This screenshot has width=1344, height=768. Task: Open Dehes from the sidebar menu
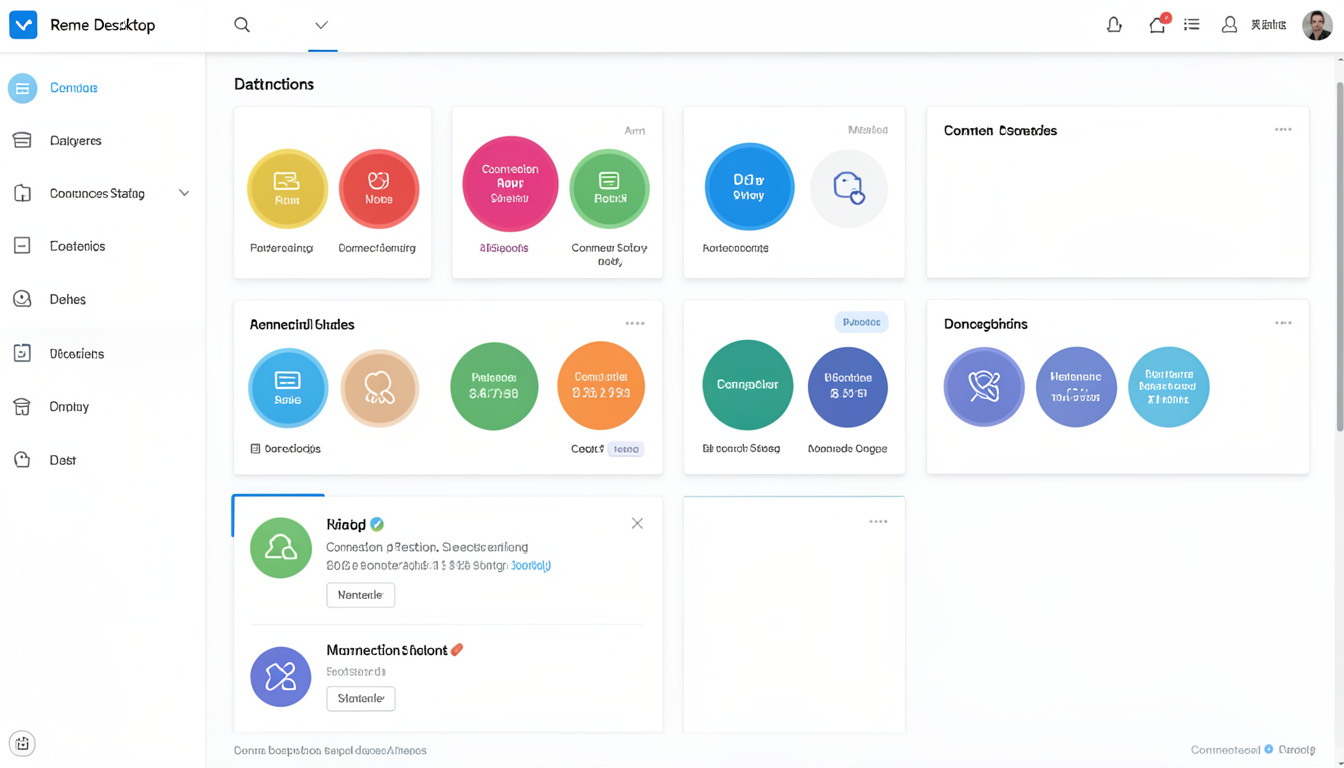pos(68,299)
